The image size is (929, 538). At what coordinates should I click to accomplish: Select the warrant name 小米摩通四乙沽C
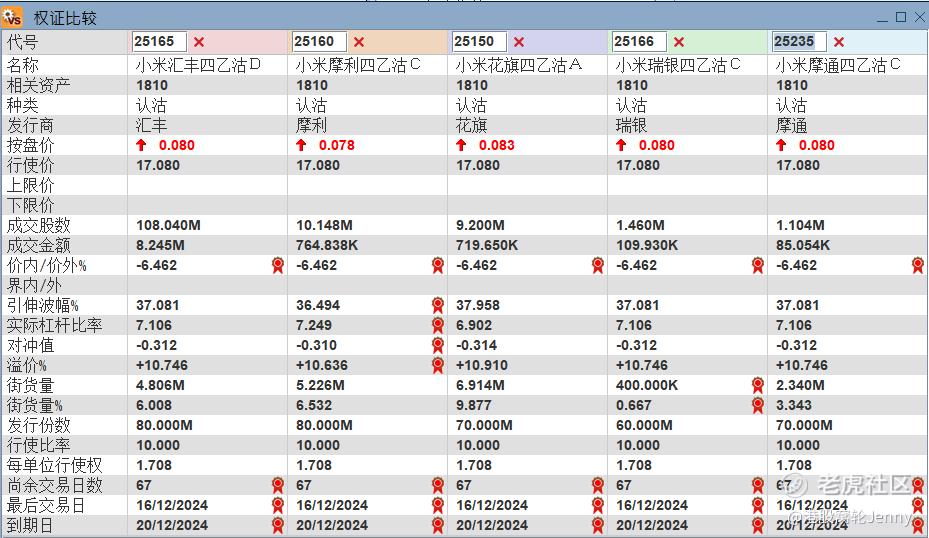[x=838, y=65]
